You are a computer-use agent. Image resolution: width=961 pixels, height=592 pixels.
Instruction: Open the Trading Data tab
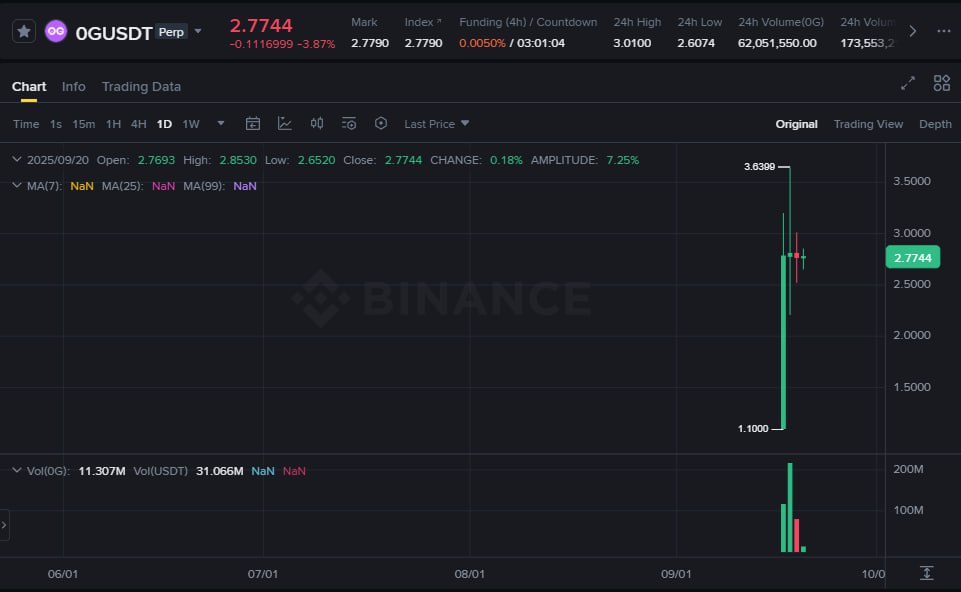[x=141, y=86]
